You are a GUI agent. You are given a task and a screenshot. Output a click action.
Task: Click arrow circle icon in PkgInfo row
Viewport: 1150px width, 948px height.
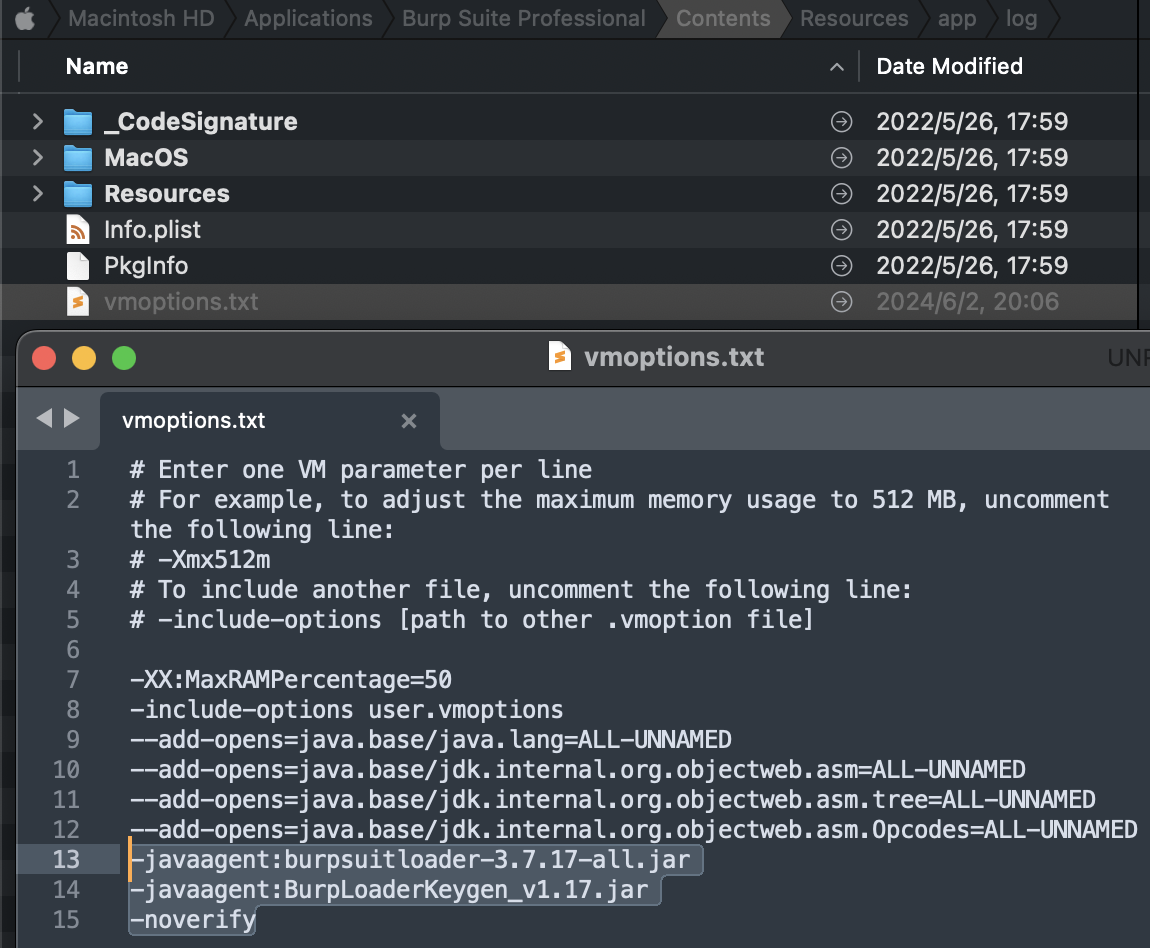[x=841, y=265]
